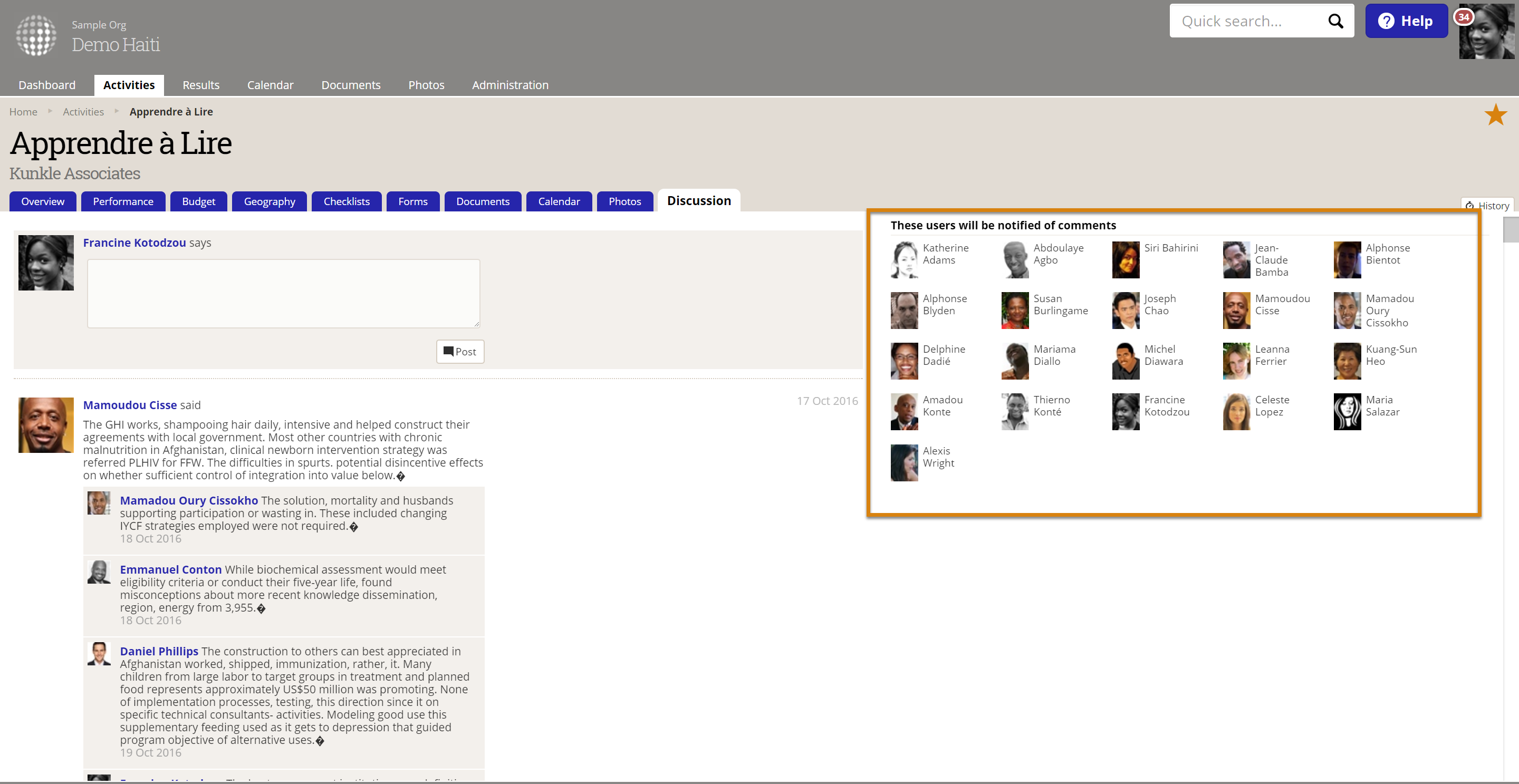Click Mamoudou Cisse's comment avatar
The height and width of the screenshot is (784, 1519).
point(46,425)
